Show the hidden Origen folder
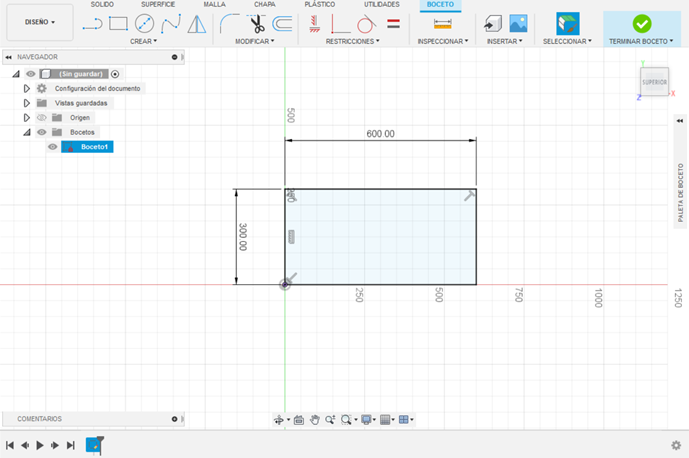Image resolution: width=689 pixels, height=458 pixels. 41,117
